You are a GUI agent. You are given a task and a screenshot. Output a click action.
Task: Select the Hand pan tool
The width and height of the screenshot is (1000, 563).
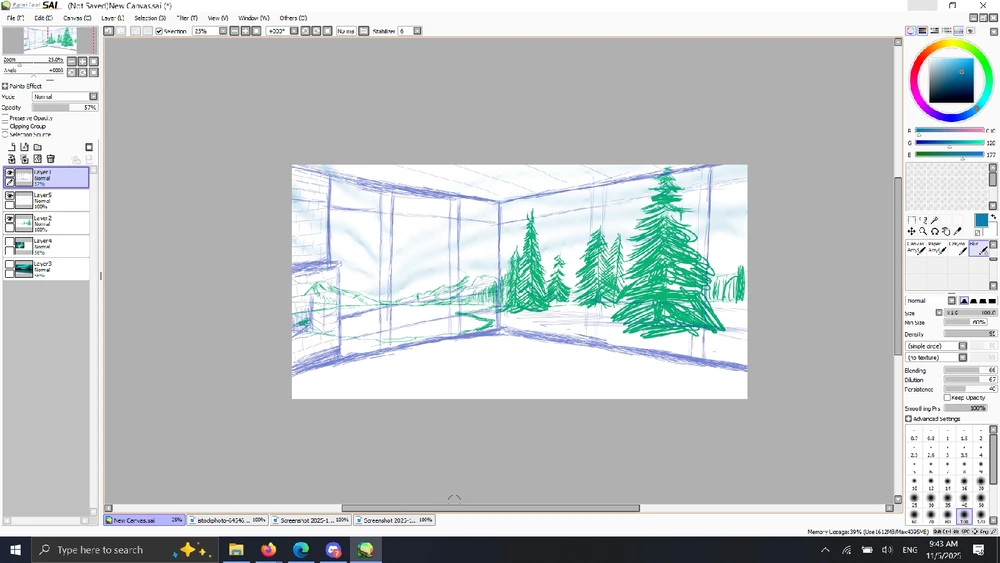pyautogui.click(x=946, y=231)
